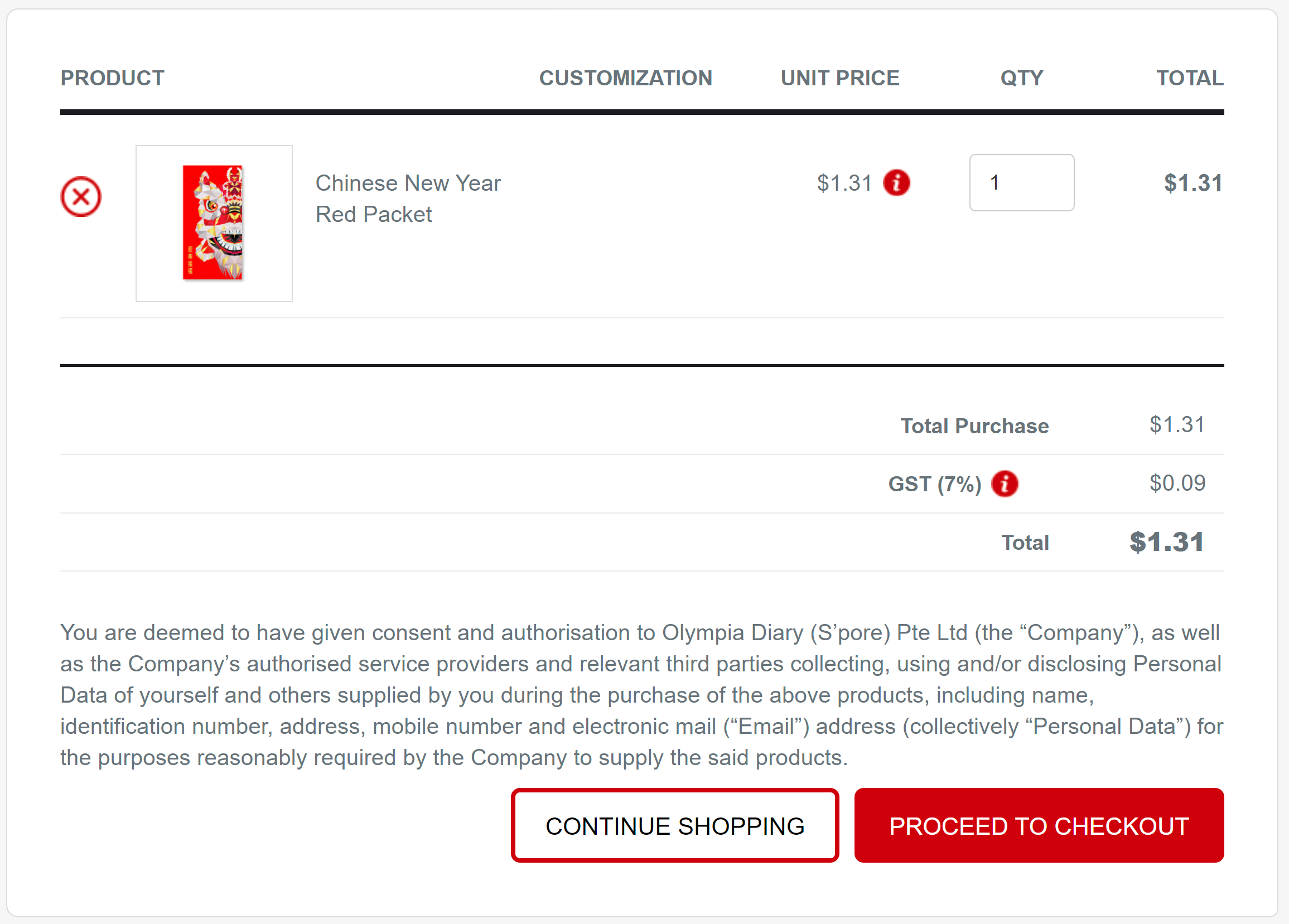Click the Total Purchase label
Screen dimensions: 1289x924
(974, 426)
